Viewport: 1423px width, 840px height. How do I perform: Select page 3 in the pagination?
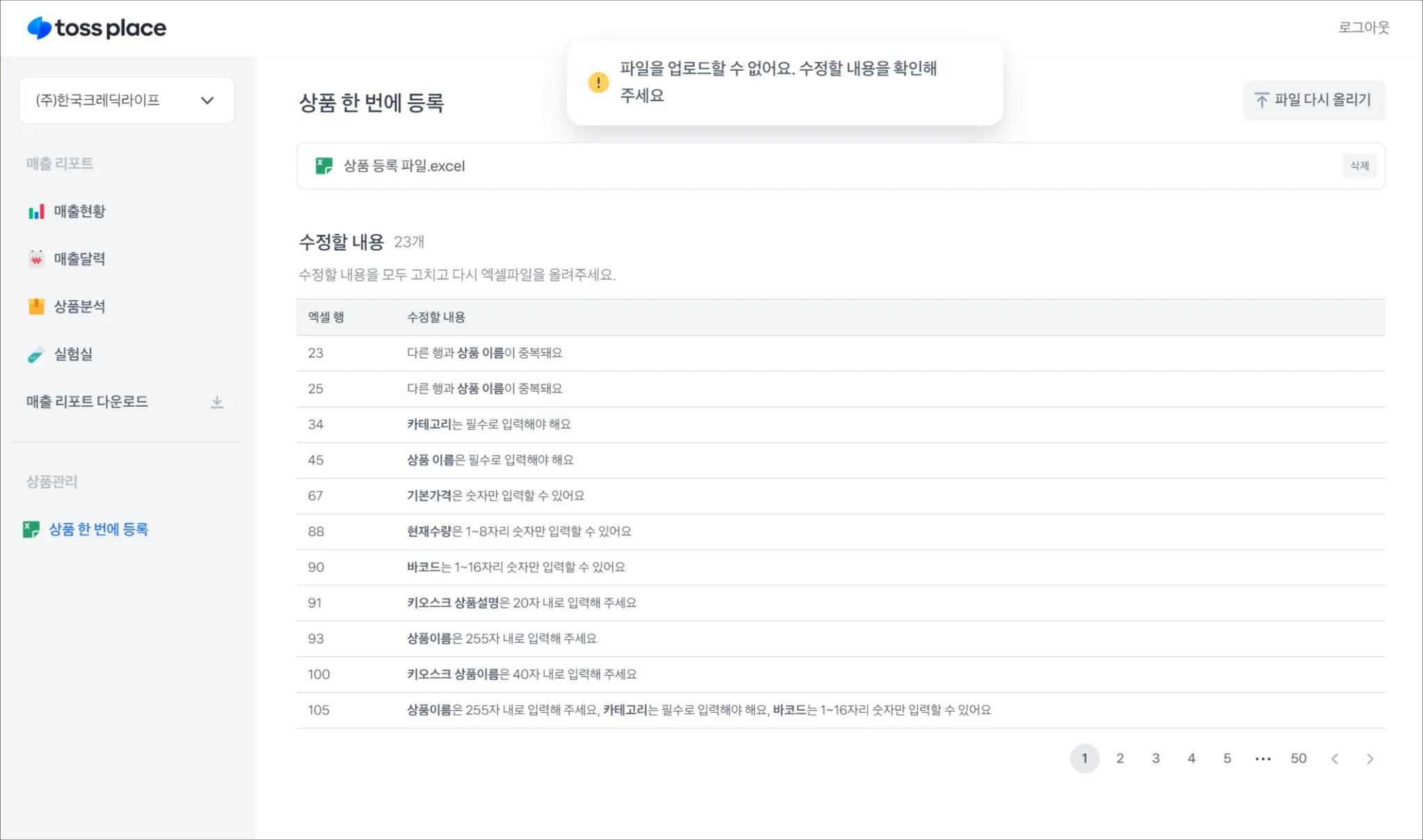point(1155,759)
